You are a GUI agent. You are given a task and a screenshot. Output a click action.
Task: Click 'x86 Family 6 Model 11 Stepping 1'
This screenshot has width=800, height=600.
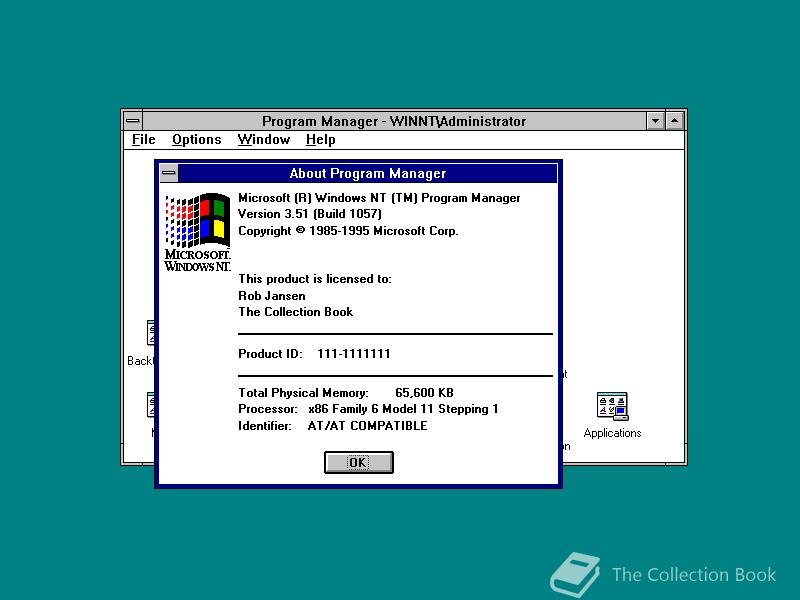403,409
